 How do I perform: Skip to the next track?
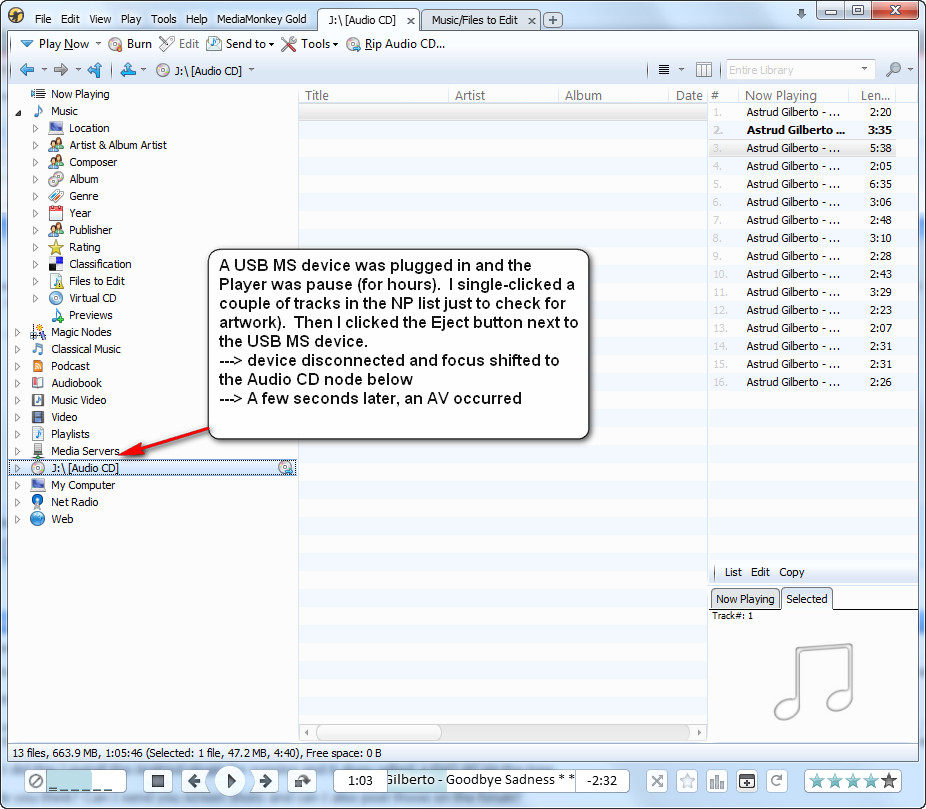[266, 781]
